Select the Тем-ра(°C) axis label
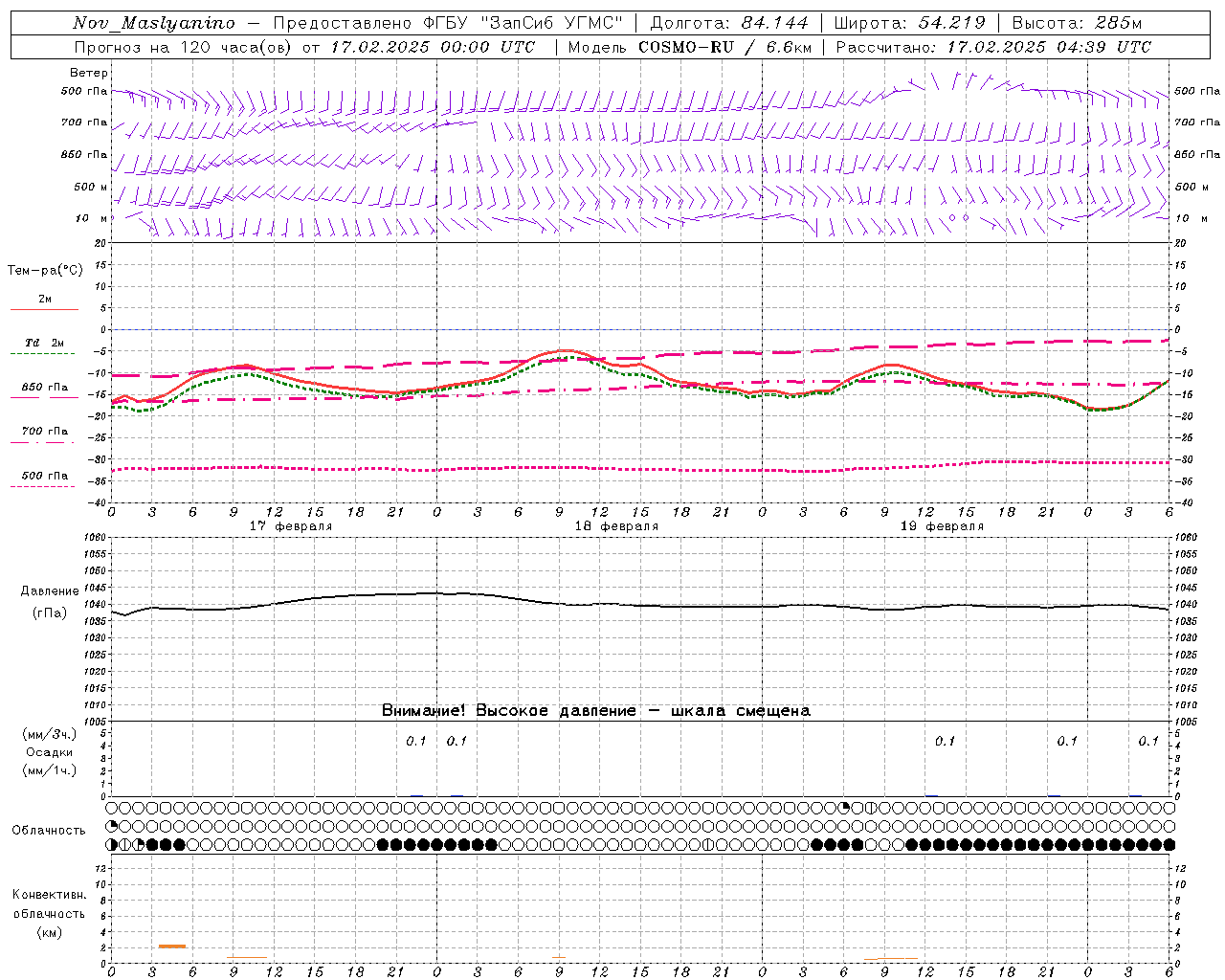Viewport: 1225px width, 980px height. coord(45,270)
